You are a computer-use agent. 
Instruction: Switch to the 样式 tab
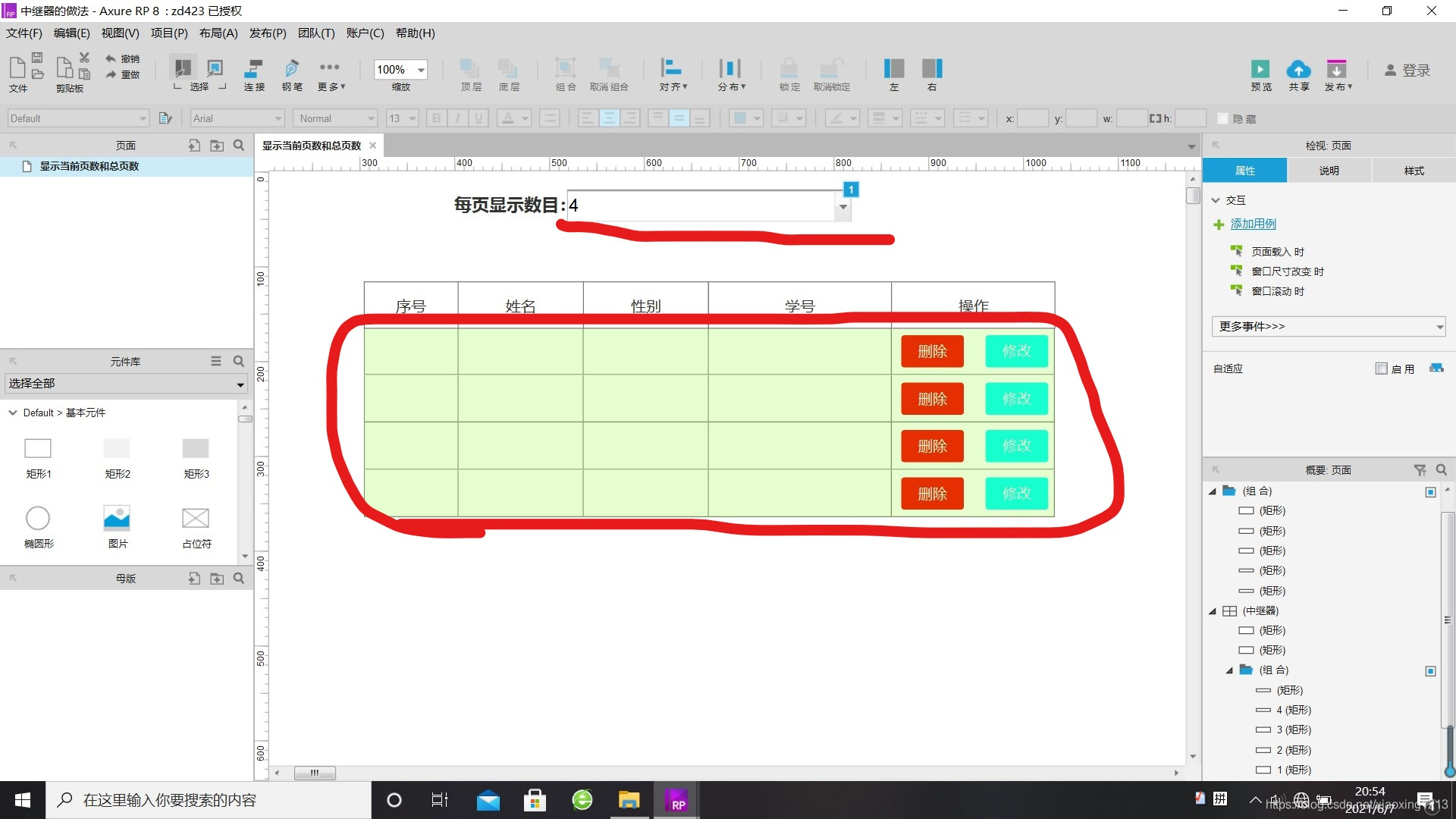(1414, 171)
